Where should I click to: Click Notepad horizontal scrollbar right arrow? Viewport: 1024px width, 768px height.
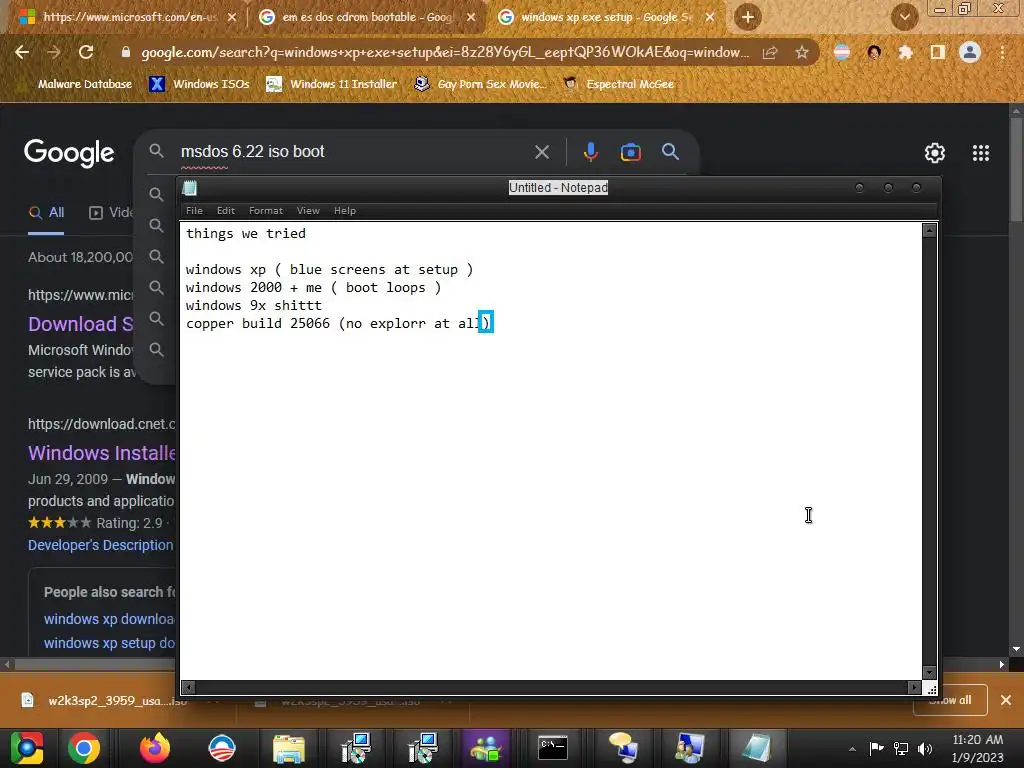(x=914, y=687)
